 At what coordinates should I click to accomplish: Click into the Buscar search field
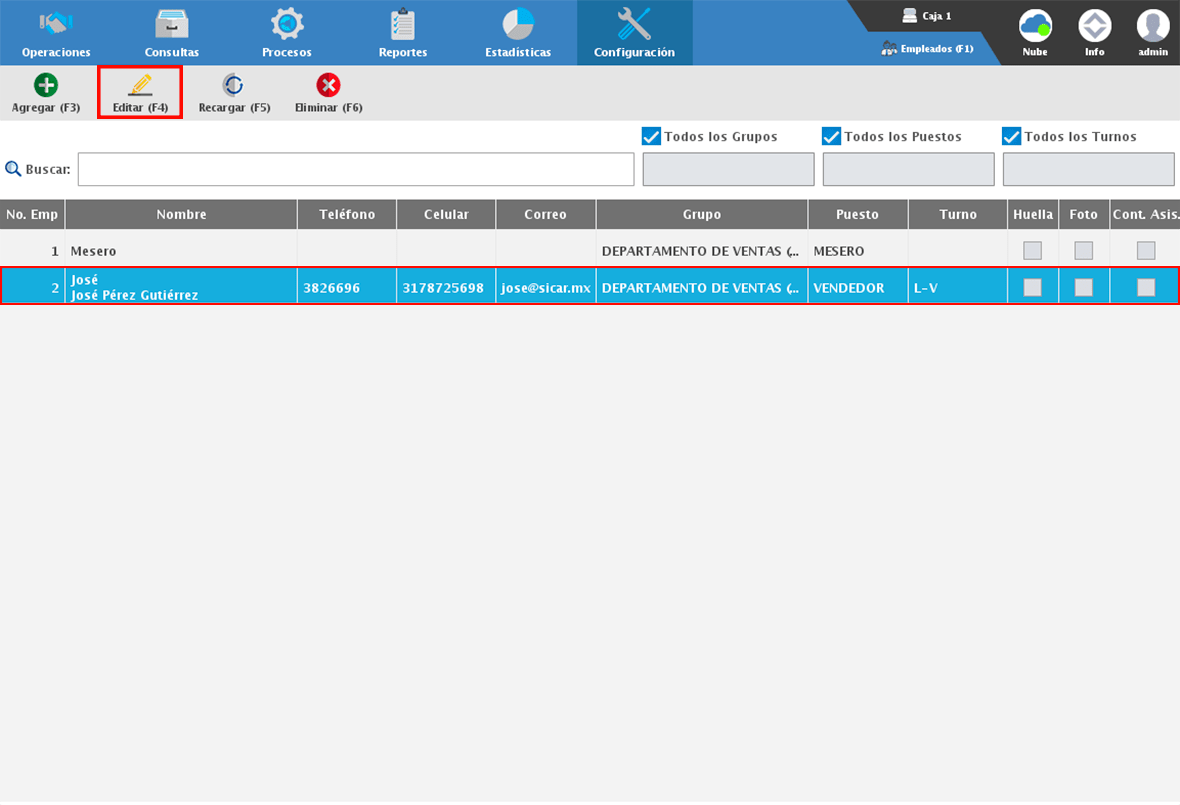pyautogui.click(x=356, y=170)
